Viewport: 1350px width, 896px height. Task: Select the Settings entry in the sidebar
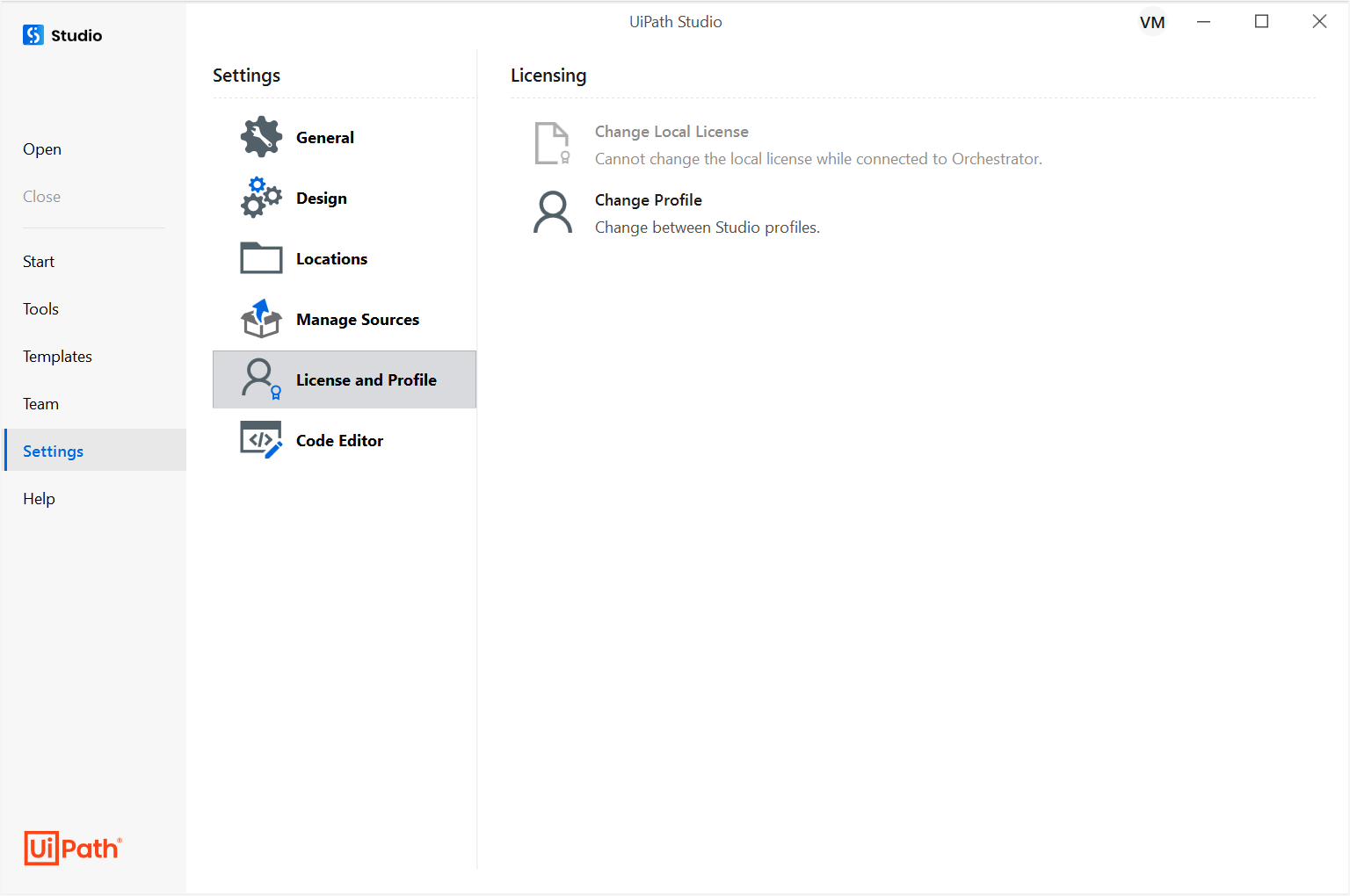coord(53,450)
